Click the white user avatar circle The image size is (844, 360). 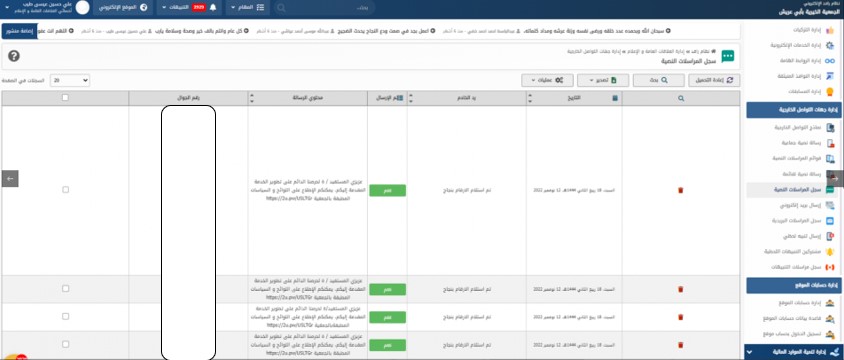point(82,8)
